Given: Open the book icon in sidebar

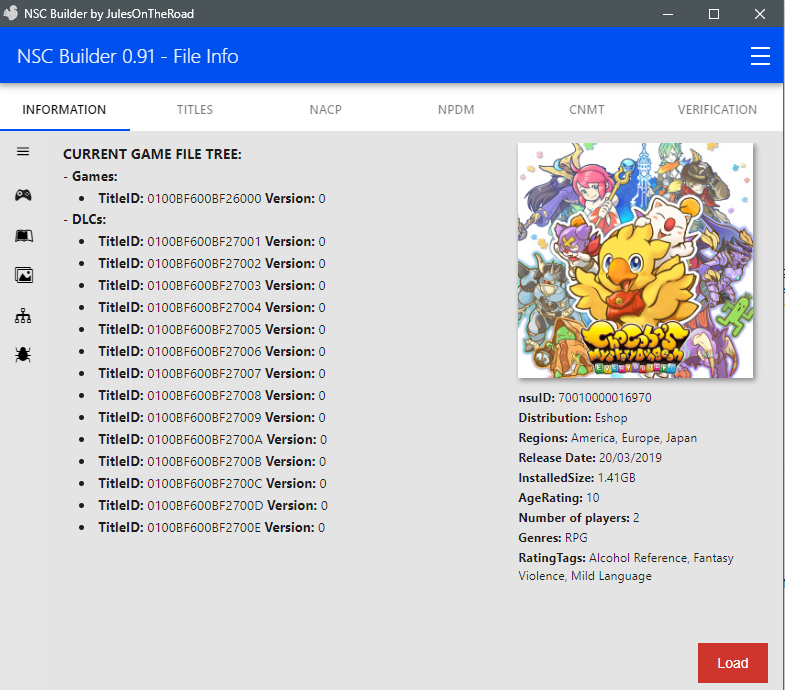Looking at the screenshot, I should coord(24,235).
